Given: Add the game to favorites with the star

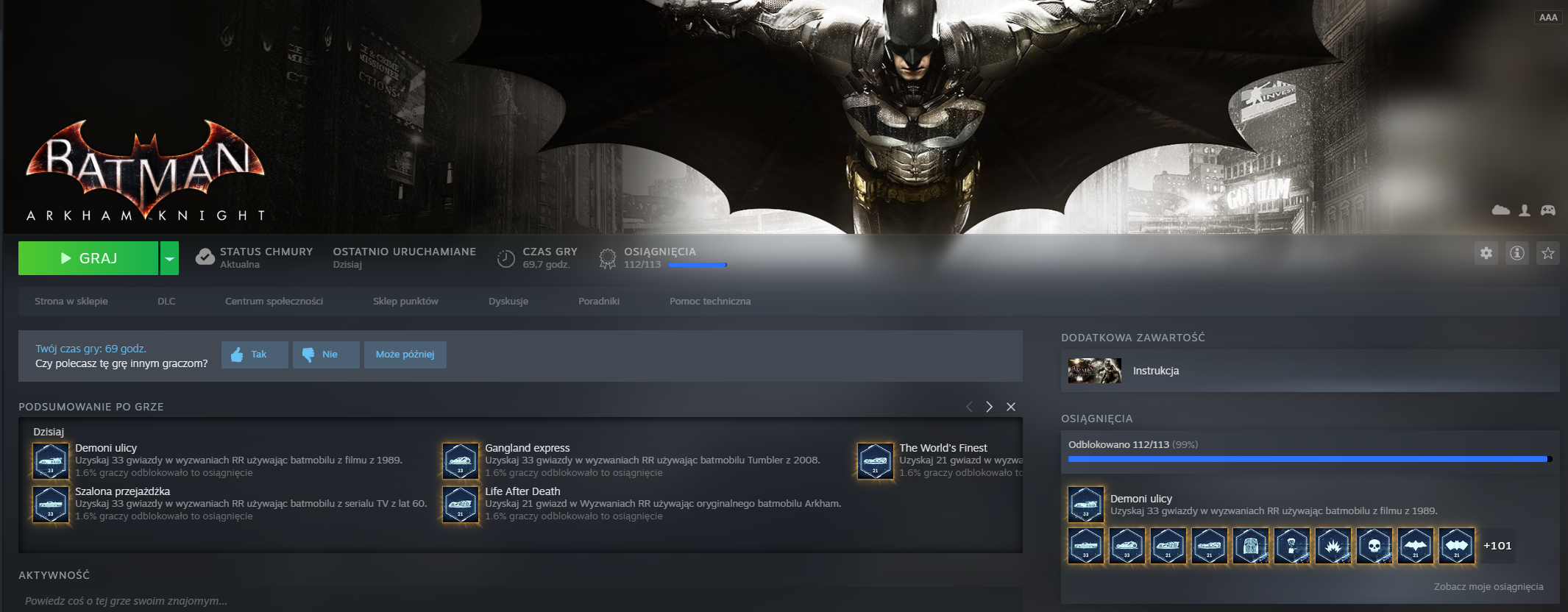Looking at the screenshot, I should point(1548,253).
